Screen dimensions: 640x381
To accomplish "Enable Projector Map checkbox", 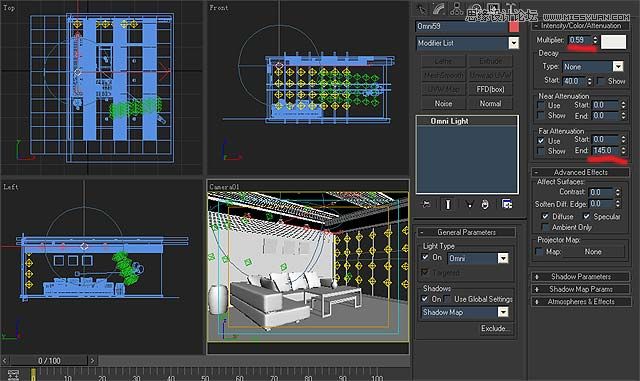I will click(x=539, y=252).
